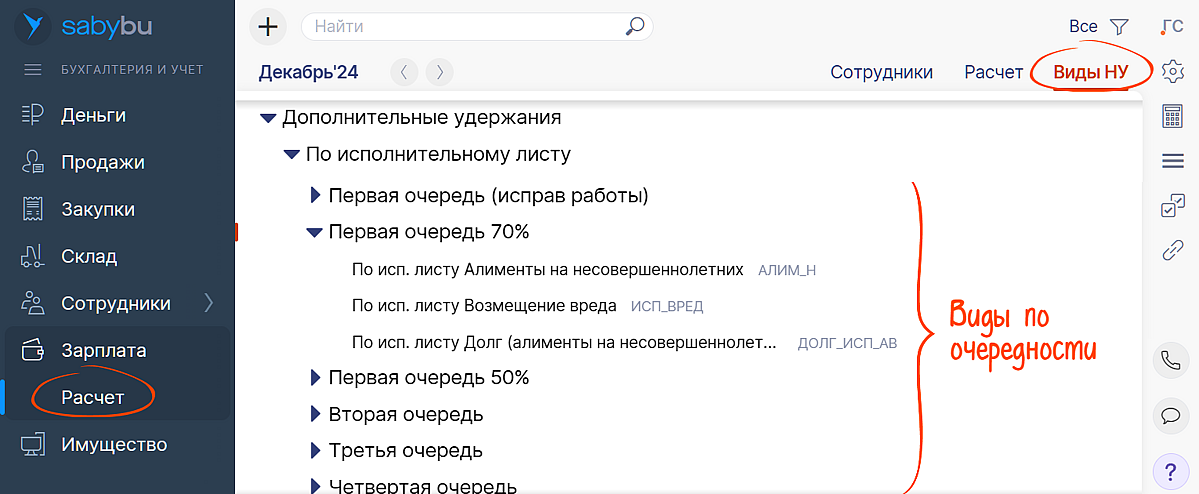1199x494 pixels.
Task: Collapse Дополнительные удержания section
Action: [267, 118]
